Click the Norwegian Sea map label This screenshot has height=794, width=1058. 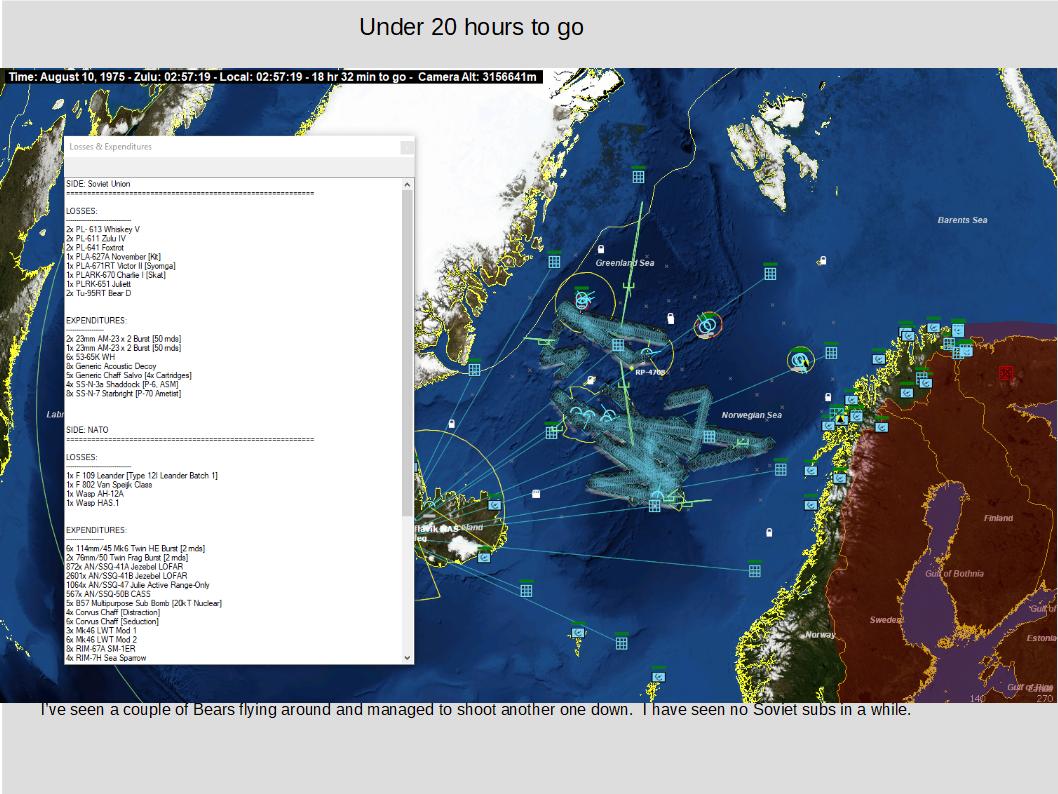[752, 415]
